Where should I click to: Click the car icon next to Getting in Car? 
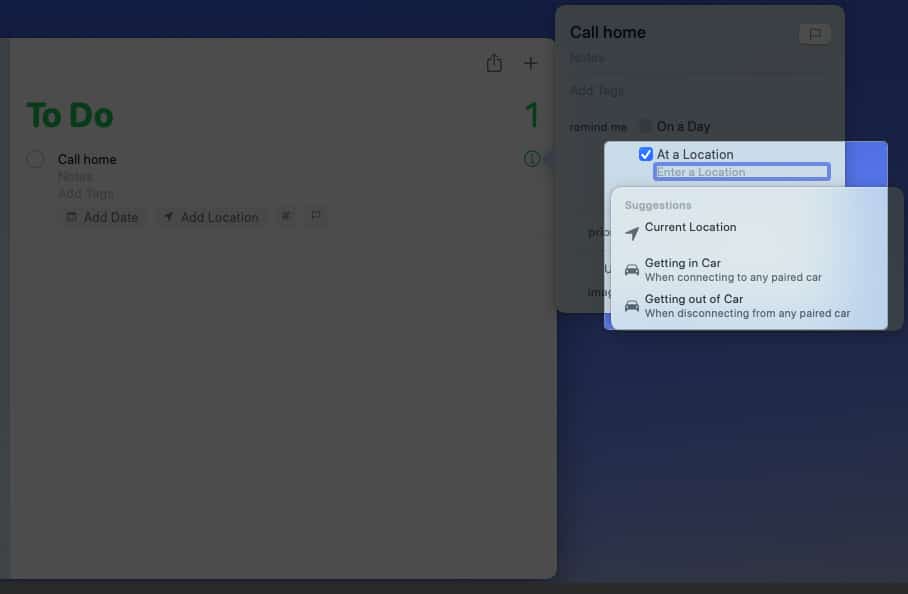point(631,268)
